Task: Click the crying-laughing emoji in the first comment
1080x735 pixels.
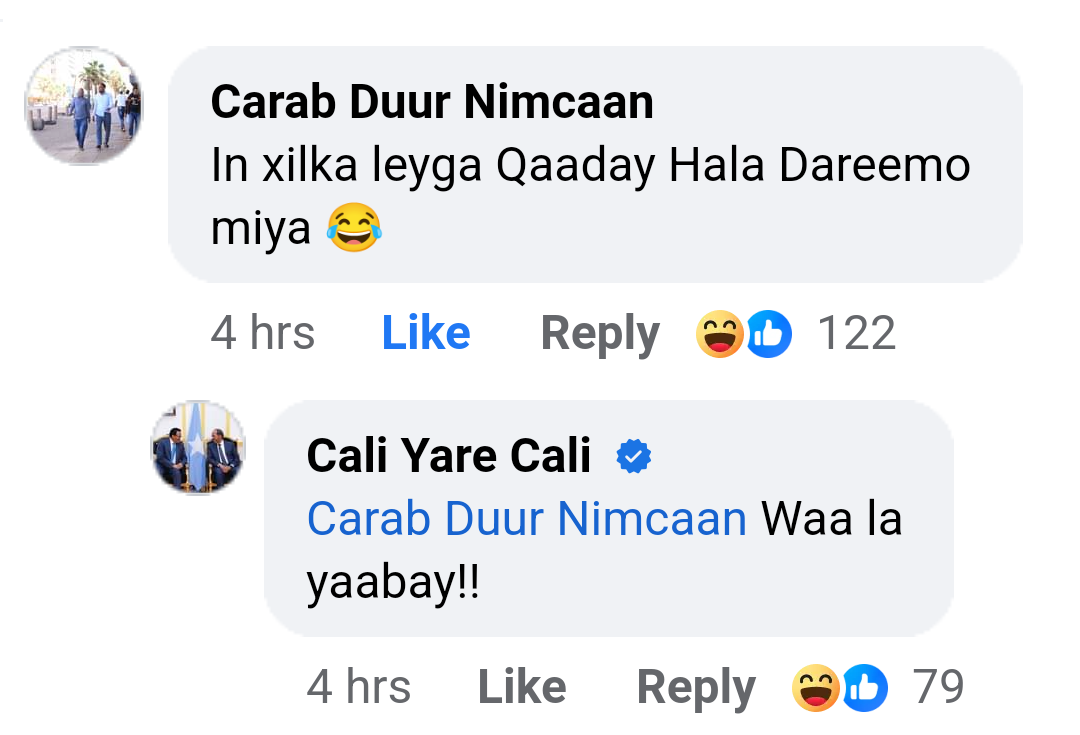Action: (353, 230)
